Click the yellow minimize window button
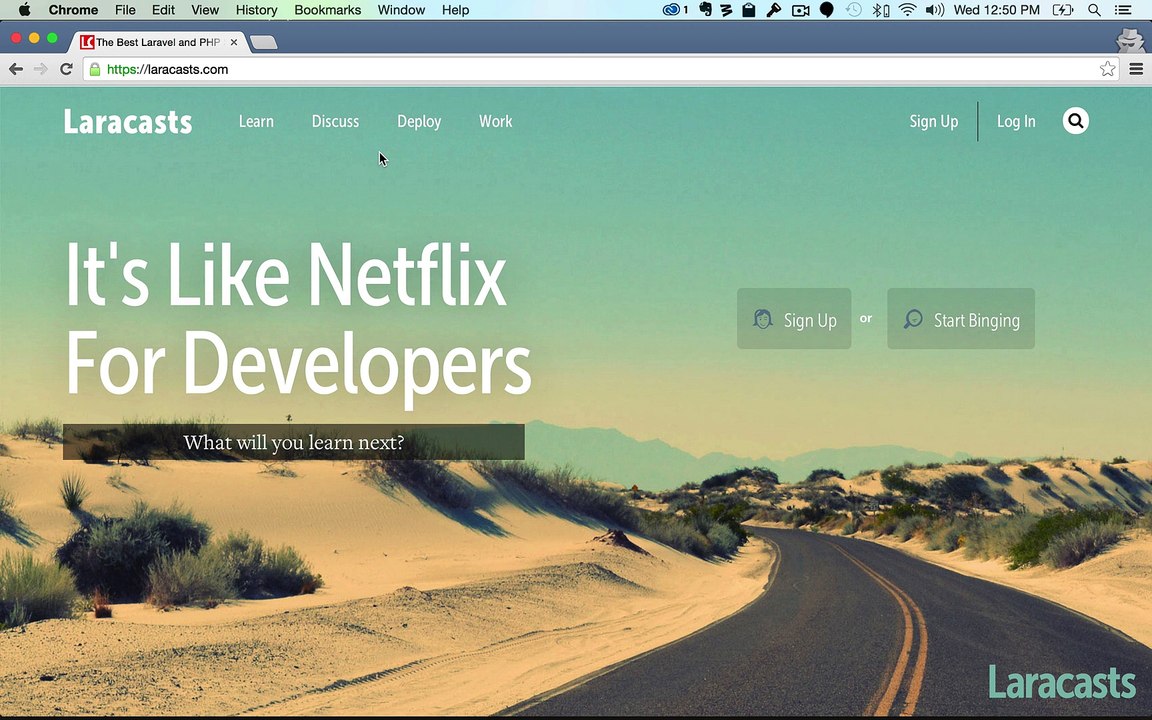The image size is (1152, 720). point(34,37)
